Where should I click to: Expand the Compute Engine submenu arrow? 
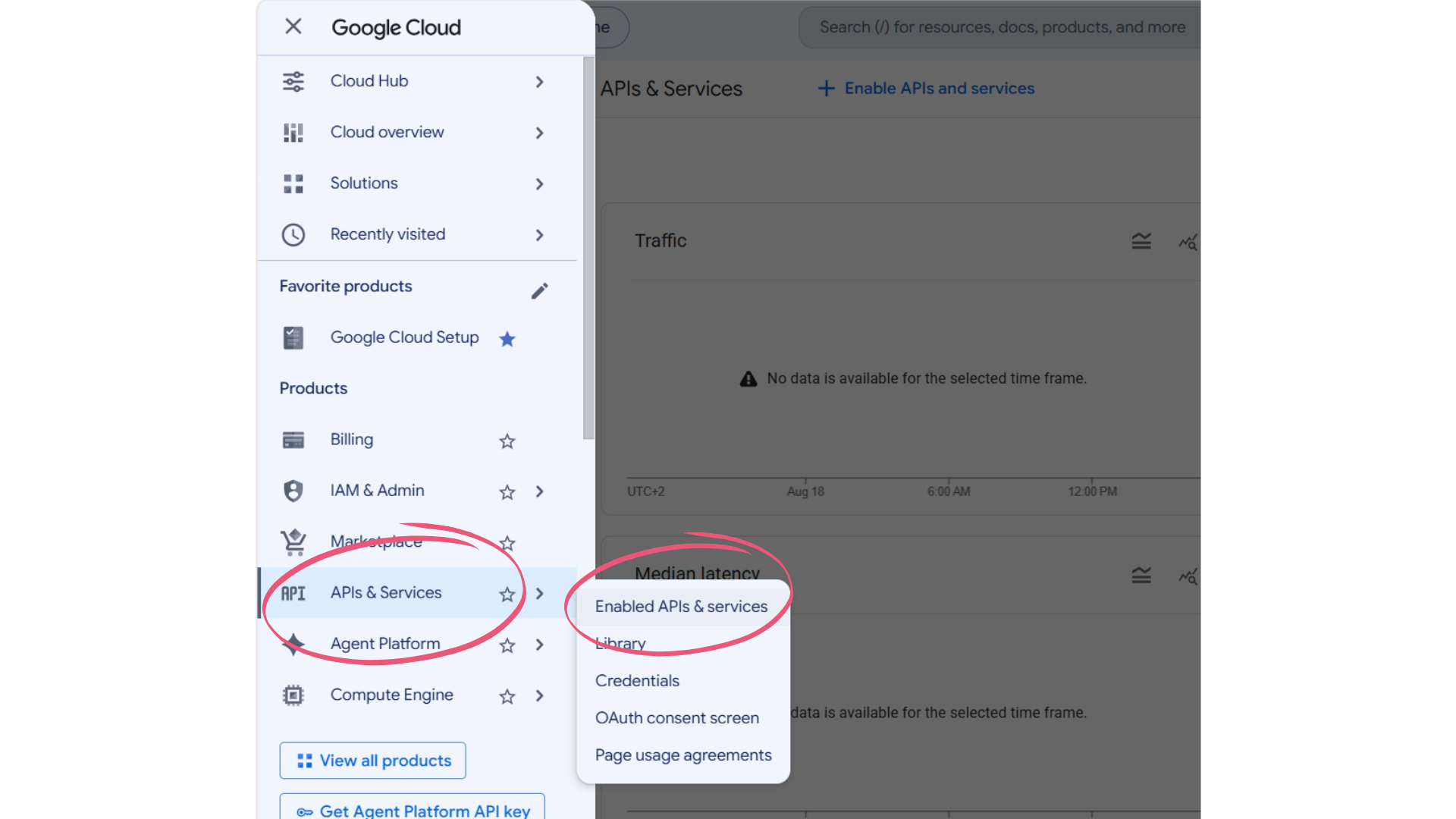[x=539, y=695]
